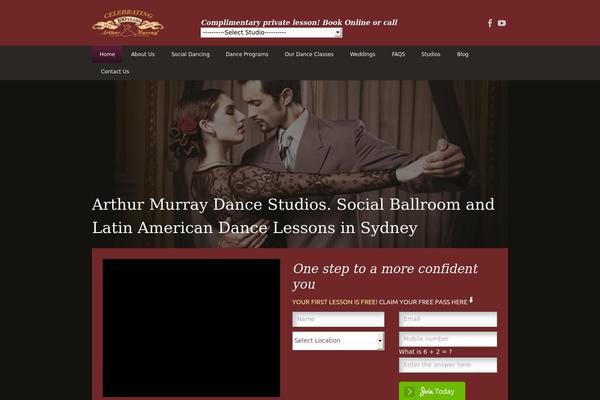The height and width of the screenshot is (400, 600).
Task: Click the Mobile number field
Action: (448, 339)
